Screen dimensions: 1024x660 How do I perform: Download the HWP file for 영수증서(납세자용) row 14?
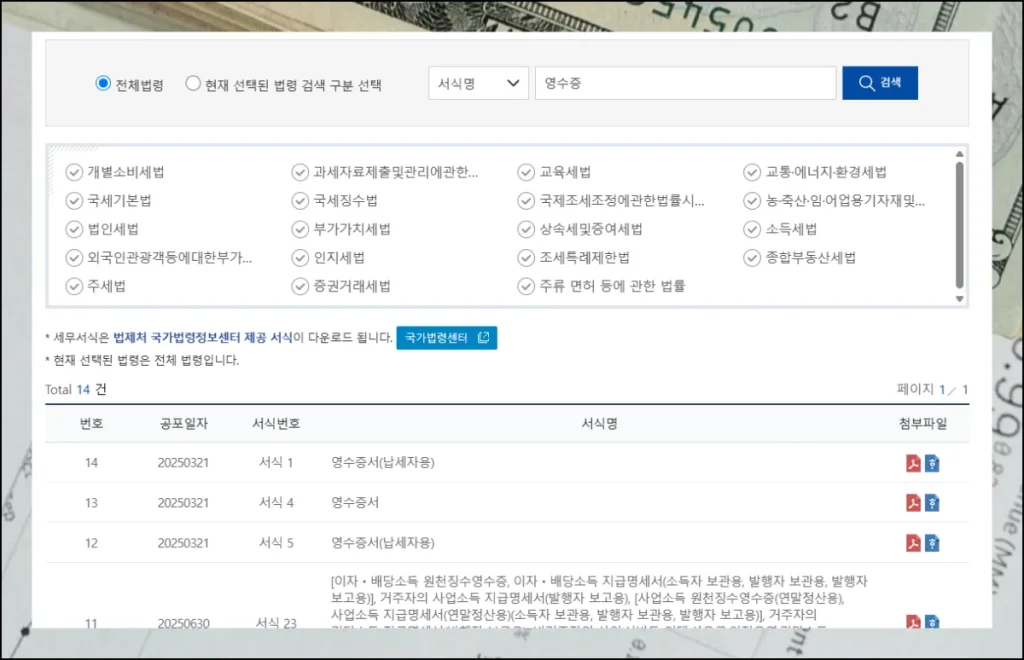tap(934, 462)
